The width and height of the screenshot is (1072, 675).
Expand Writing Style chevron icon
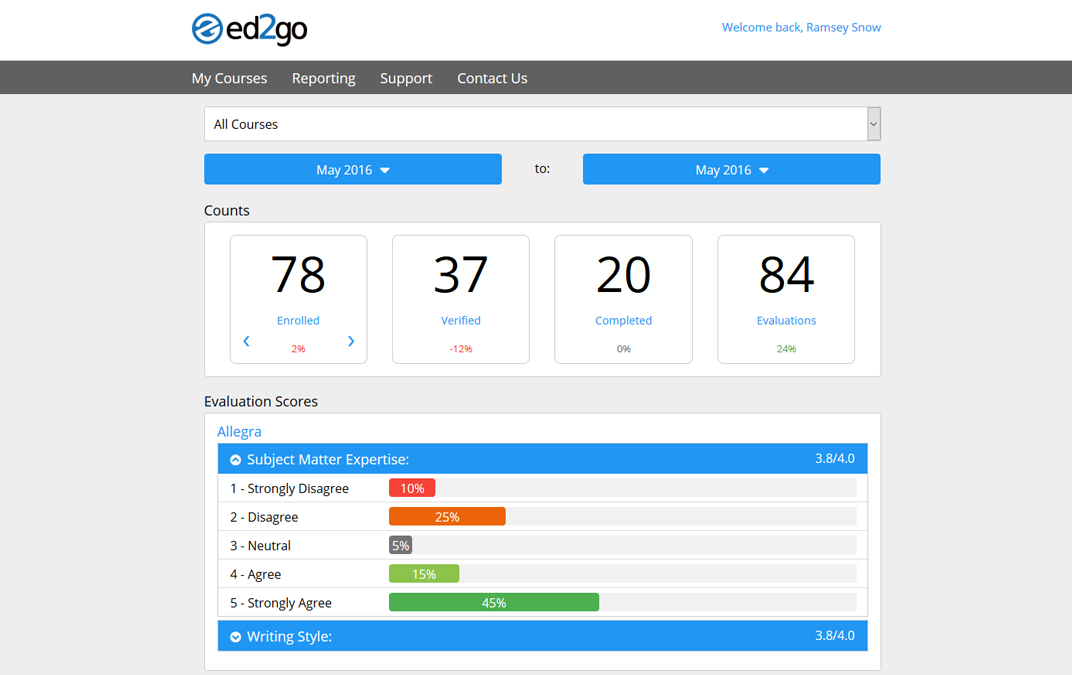coord(236,637)
